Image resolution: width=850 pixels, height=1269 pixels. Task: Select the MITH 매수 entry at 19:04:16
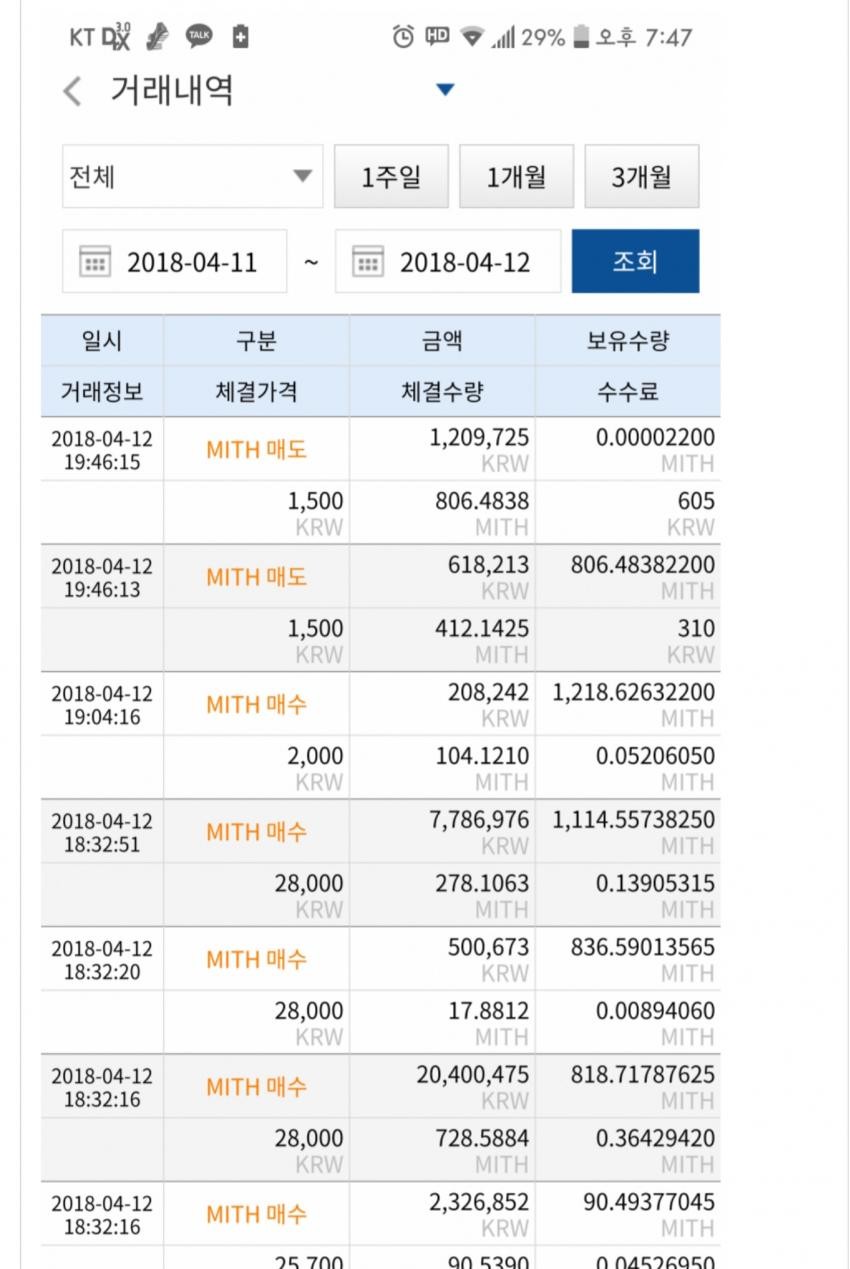[255, 703]
